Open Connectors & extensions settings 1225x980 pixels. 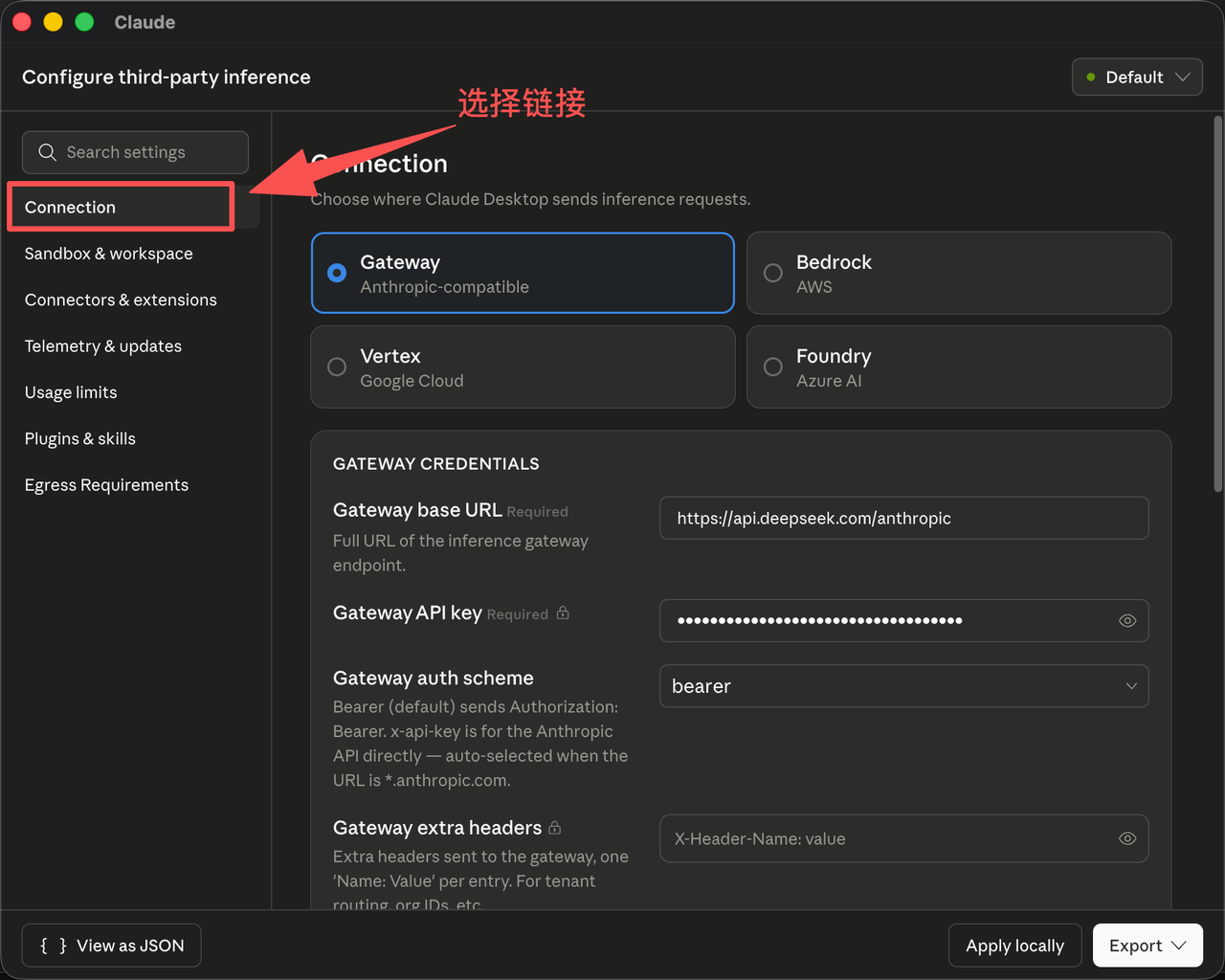[x=121, y=300]
